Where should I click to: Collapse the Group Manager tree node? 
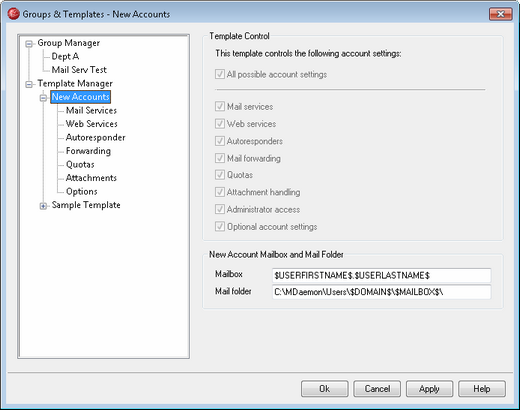(29, 44)
